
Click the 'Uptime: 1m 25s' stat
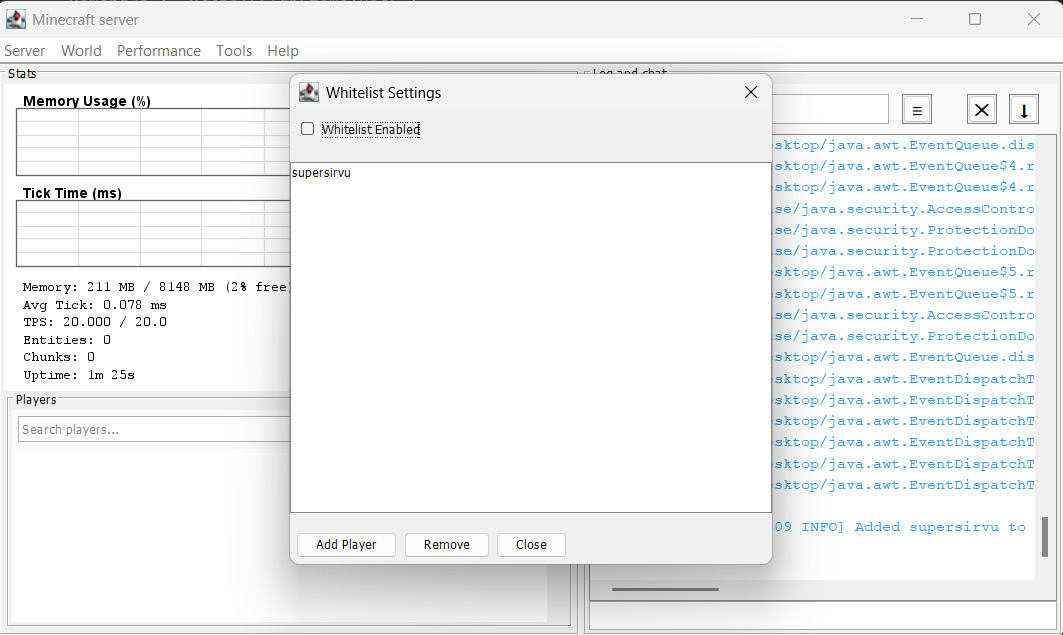(79, 375)
